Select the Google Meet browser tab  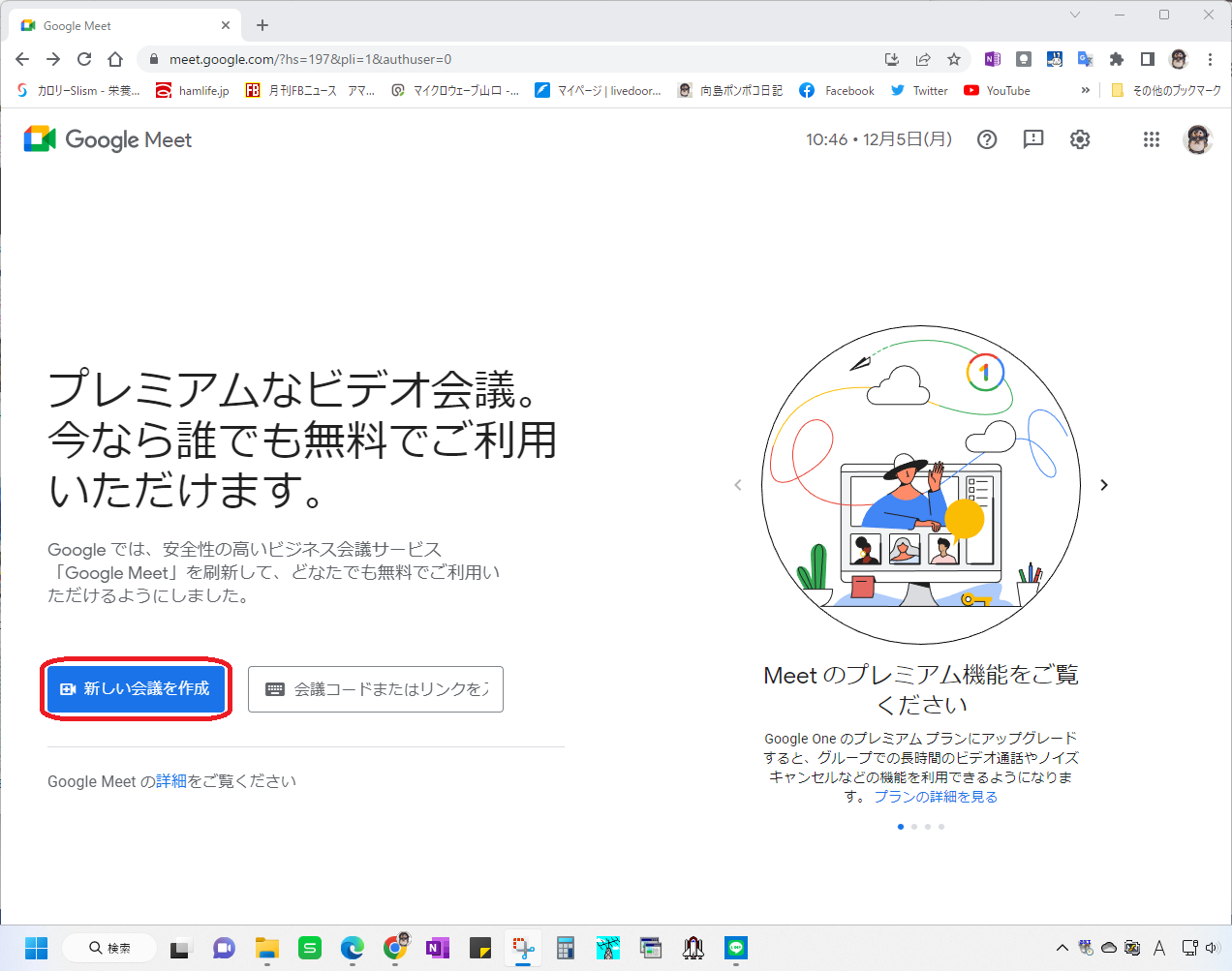123,25
